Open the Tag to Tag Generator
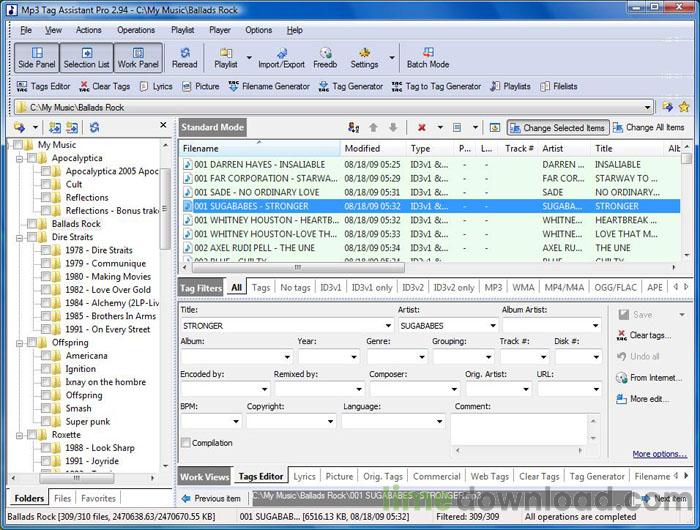The height and width of the screenshot is (530, 700). pyautogui.click(x=436, y=87)
